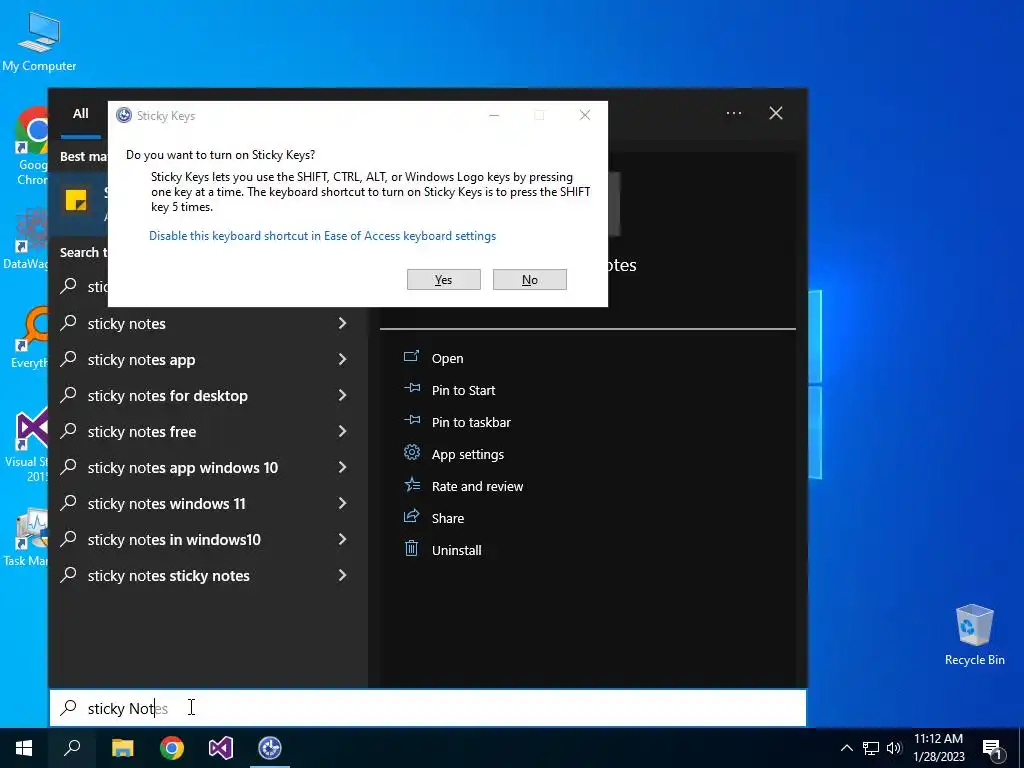Expand 'sticky notes windows 11' chevron

pos(342,503)
